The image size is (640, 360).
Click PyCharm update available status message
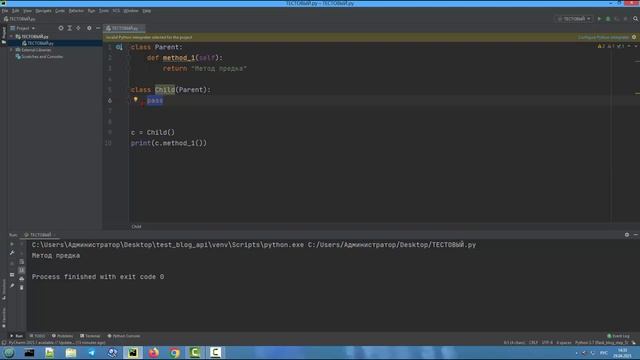point(57,343)
